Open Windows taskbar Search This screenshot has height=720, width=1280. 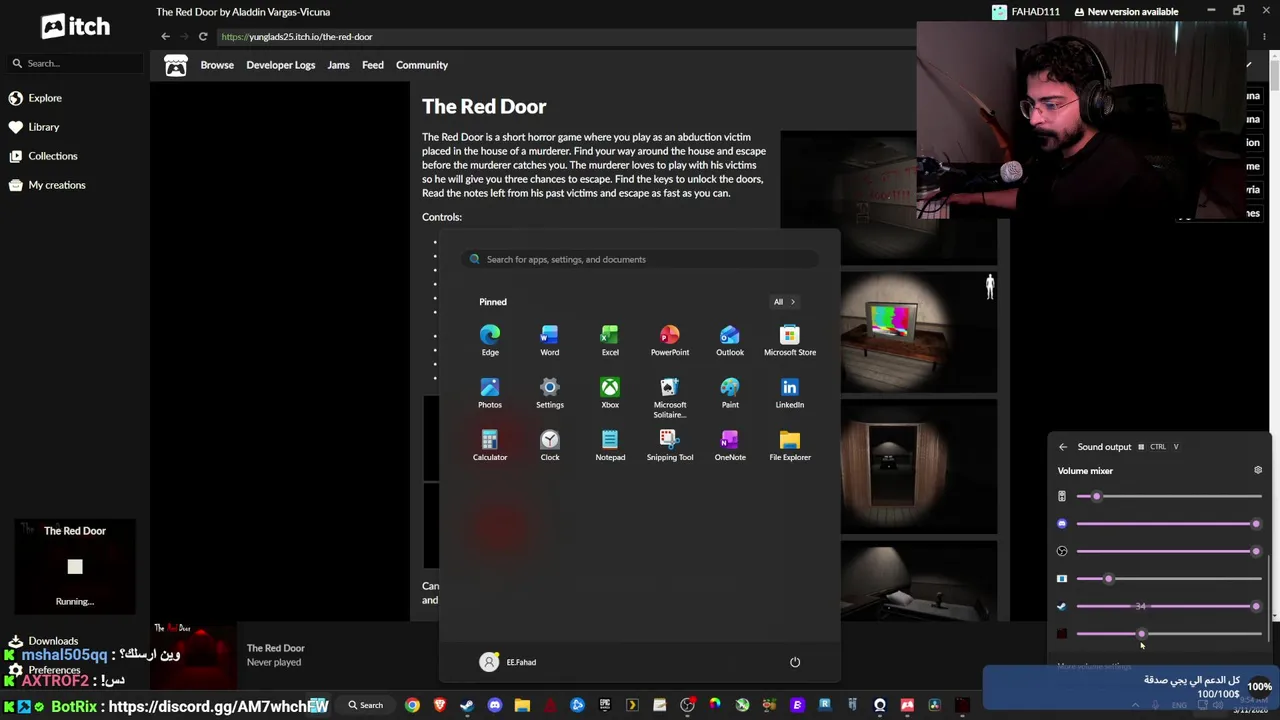pos(365,705)
